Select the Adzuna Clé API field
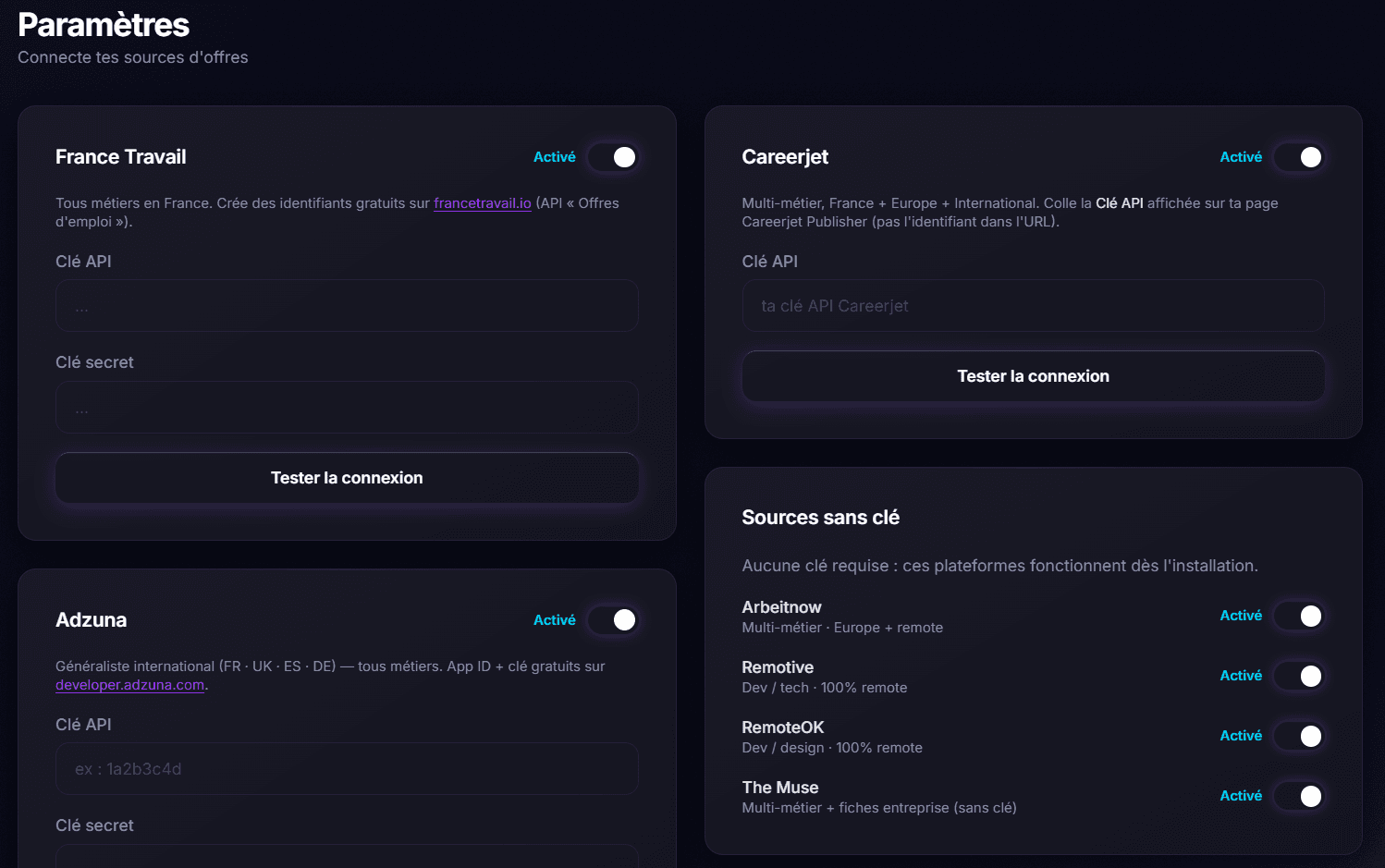This screenshot has height=868, width=1385. [x=347, y=769]
